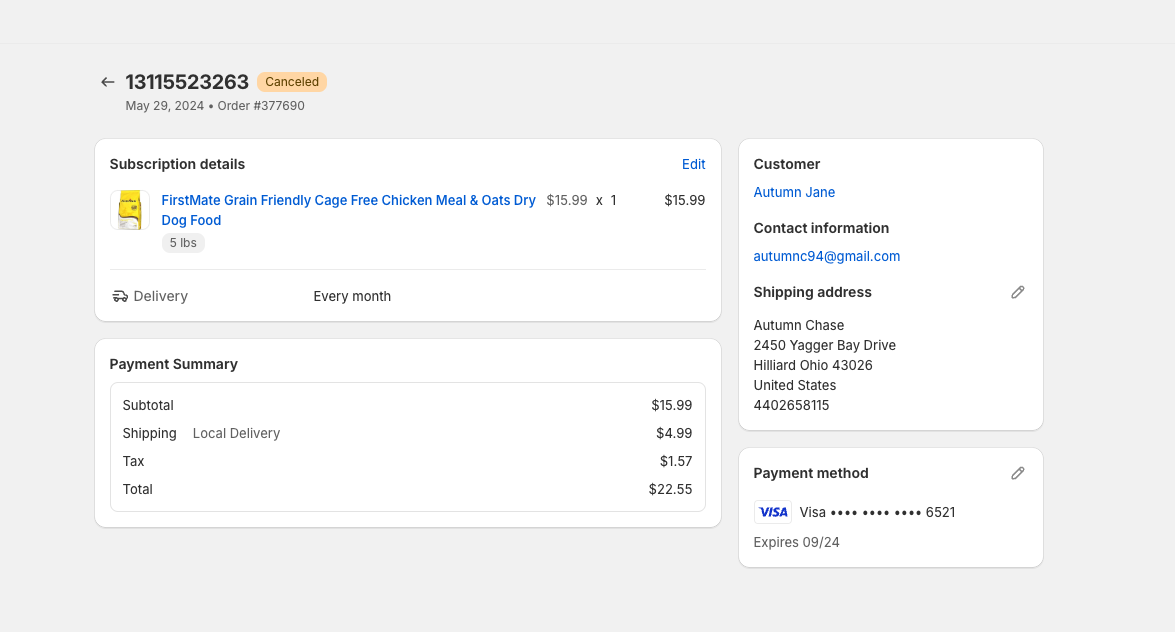Click the delivery truck icon
1175x632 pixels.
pos(120,296)
